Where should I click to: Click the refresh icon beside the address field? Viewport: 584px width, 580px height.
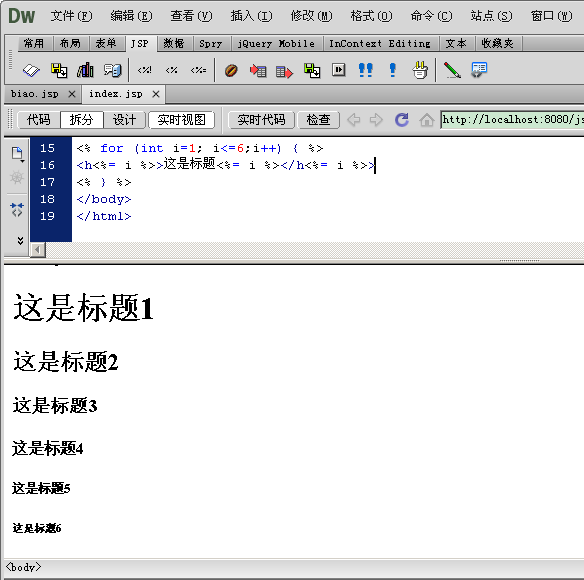pos(402,120)
